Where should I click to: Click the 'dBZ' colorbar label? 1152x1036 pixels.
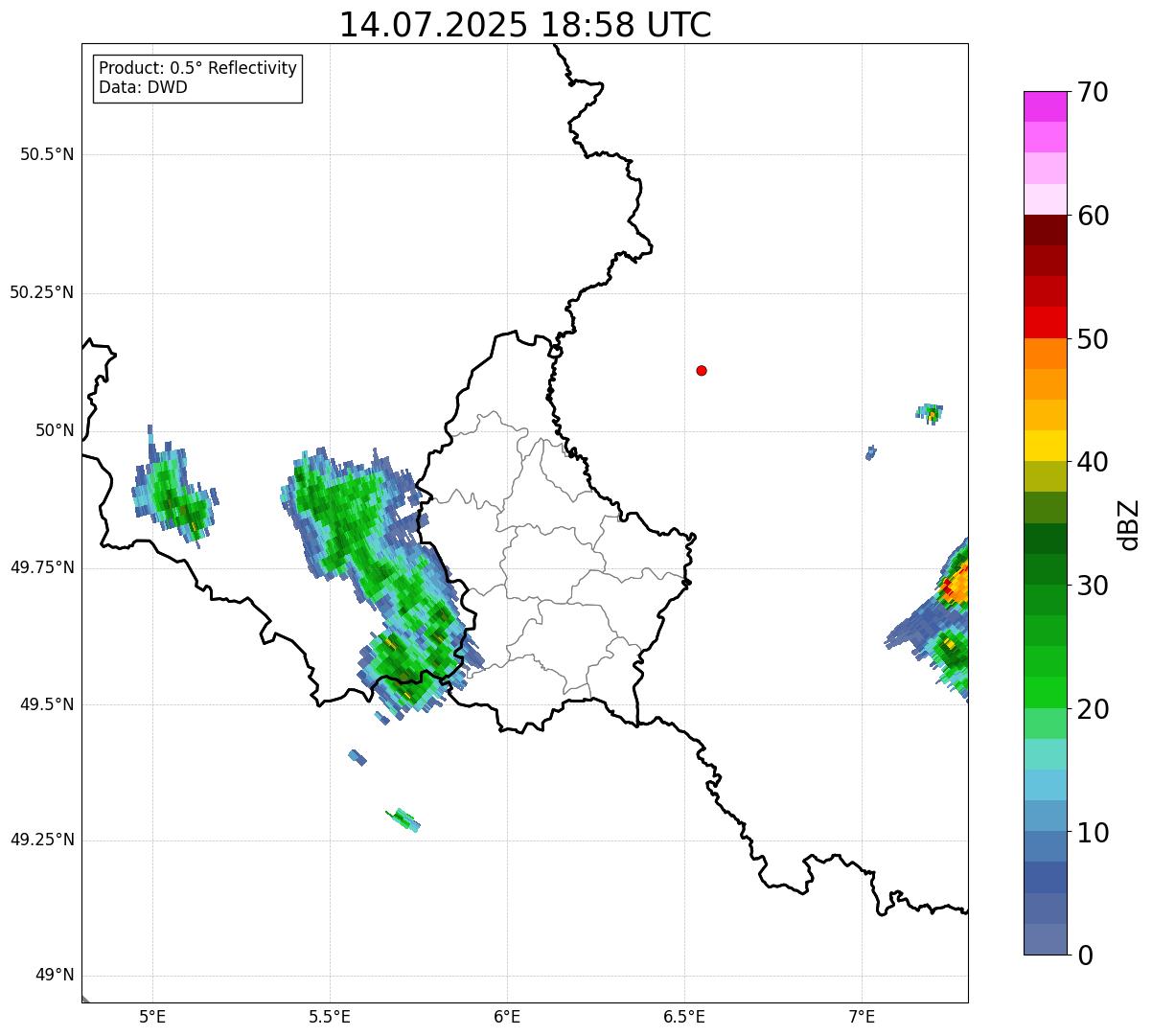(1129, 524)
